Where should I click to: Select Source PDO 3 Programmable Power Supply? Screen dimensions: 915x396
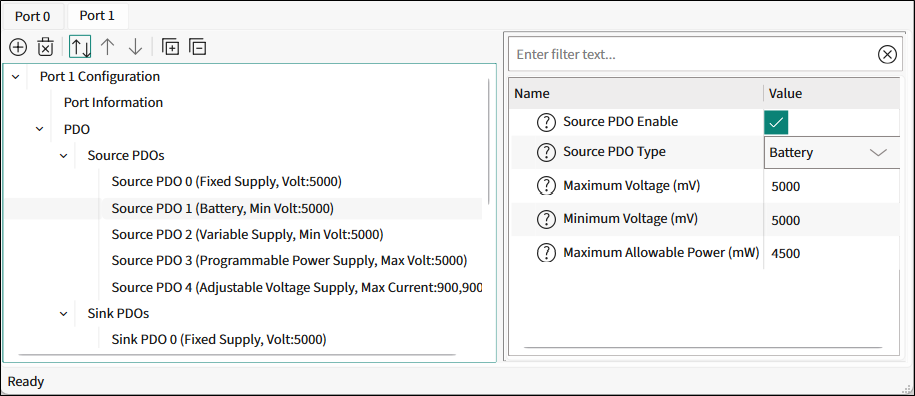pyautogui.click(x=289, y=261)
